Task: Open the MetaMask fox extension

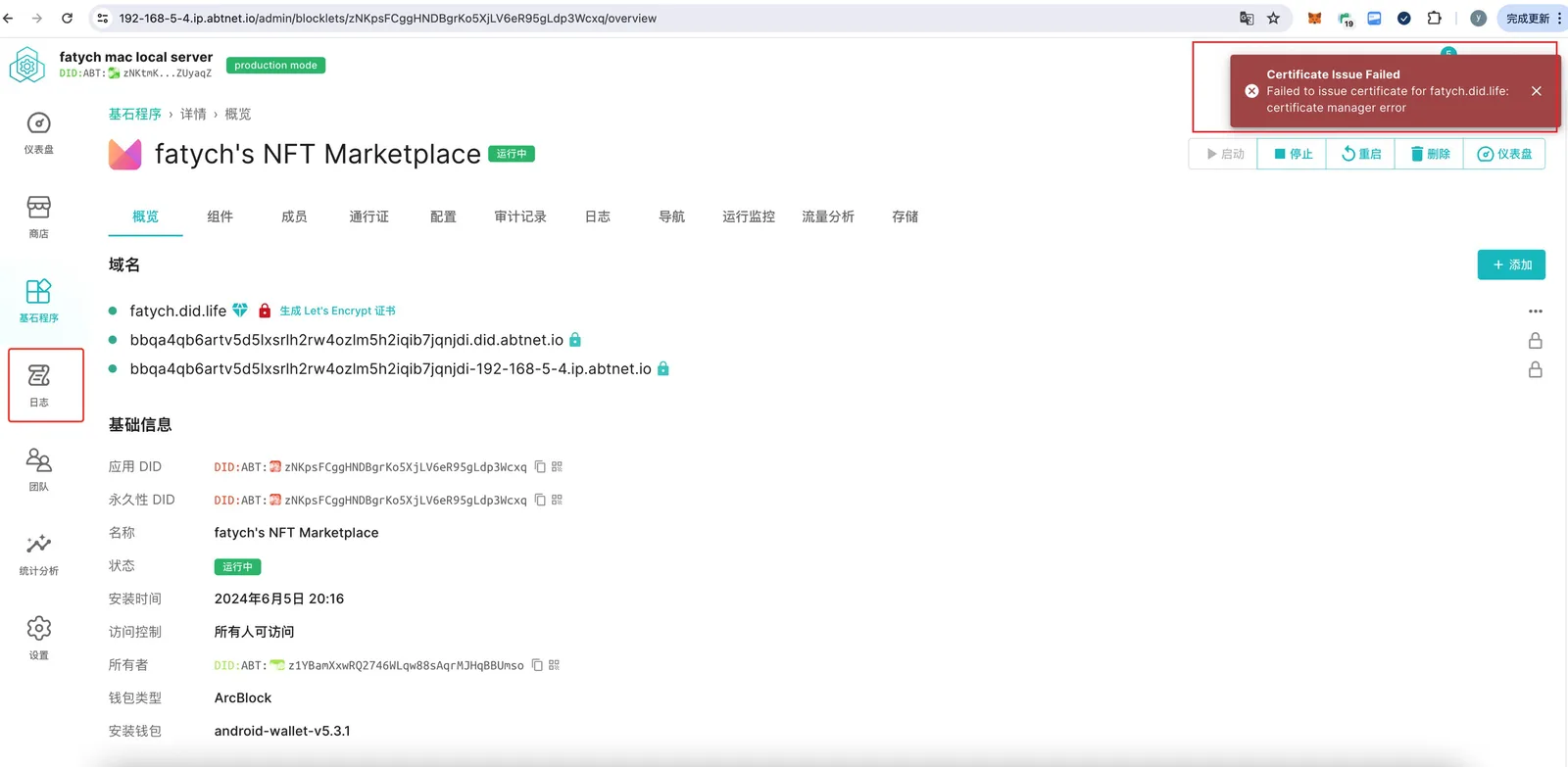Action: click(1315, 19)
